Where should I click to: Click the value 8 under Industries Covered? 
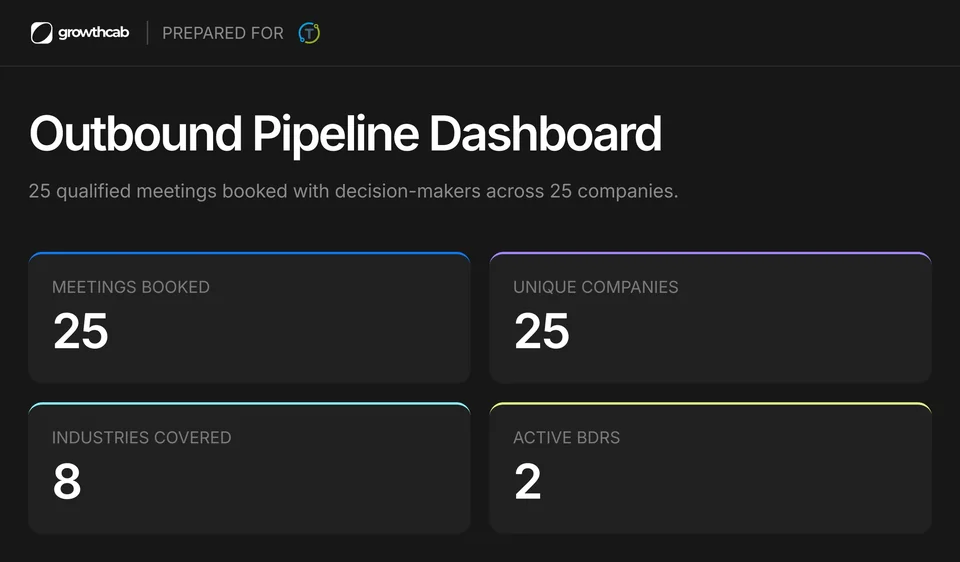[x=67, y=482]
